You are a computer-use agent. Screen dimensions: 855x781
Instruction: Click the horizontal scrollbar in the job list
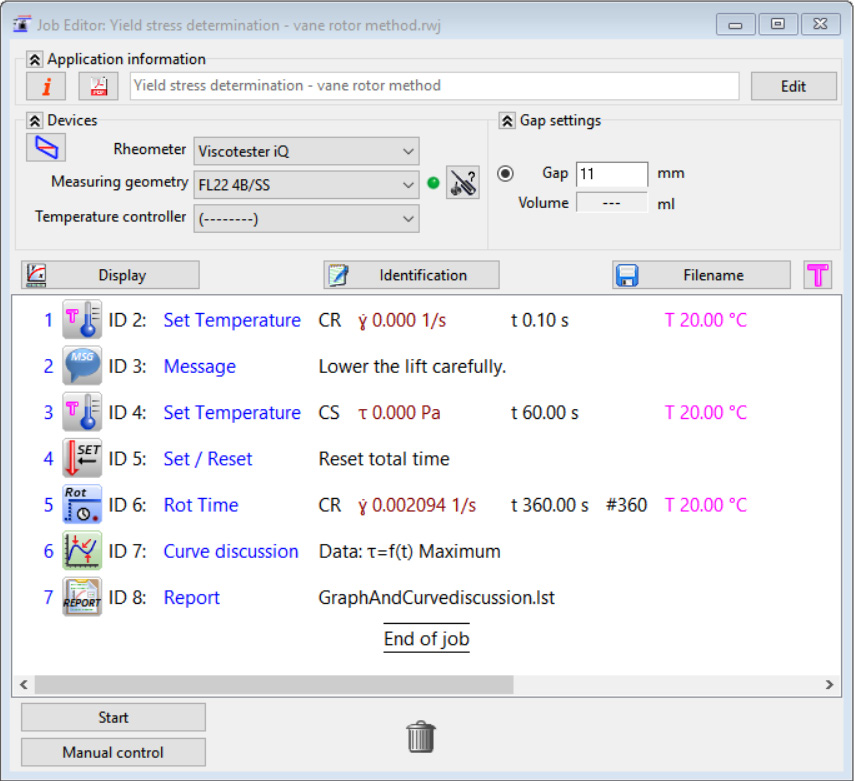(274, 685)
